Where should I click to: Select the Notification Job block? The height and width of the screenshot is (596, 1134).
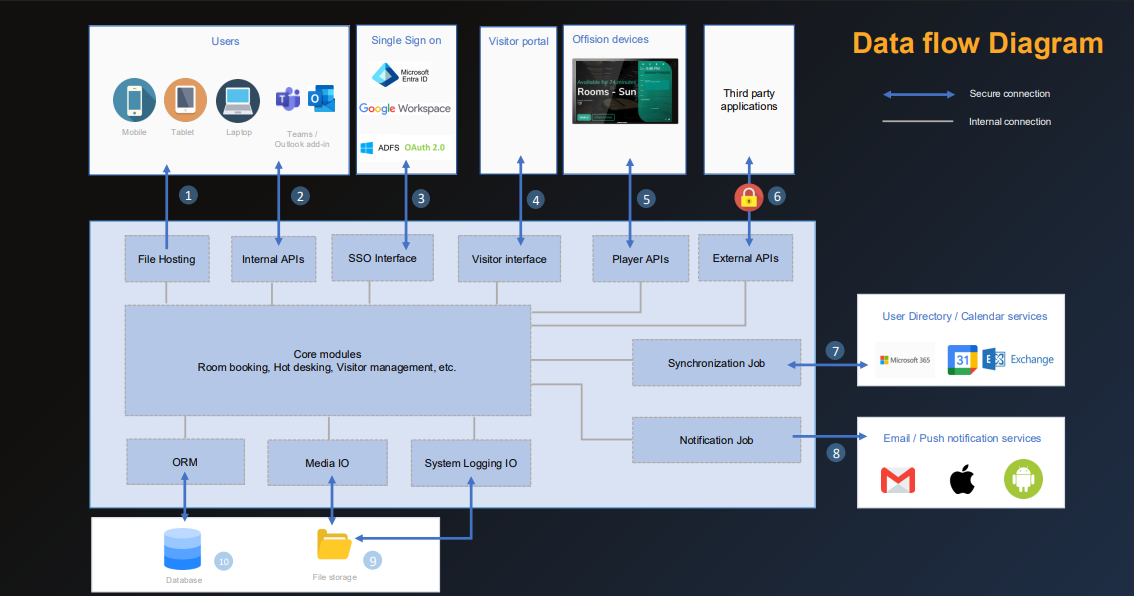[716, 440]
